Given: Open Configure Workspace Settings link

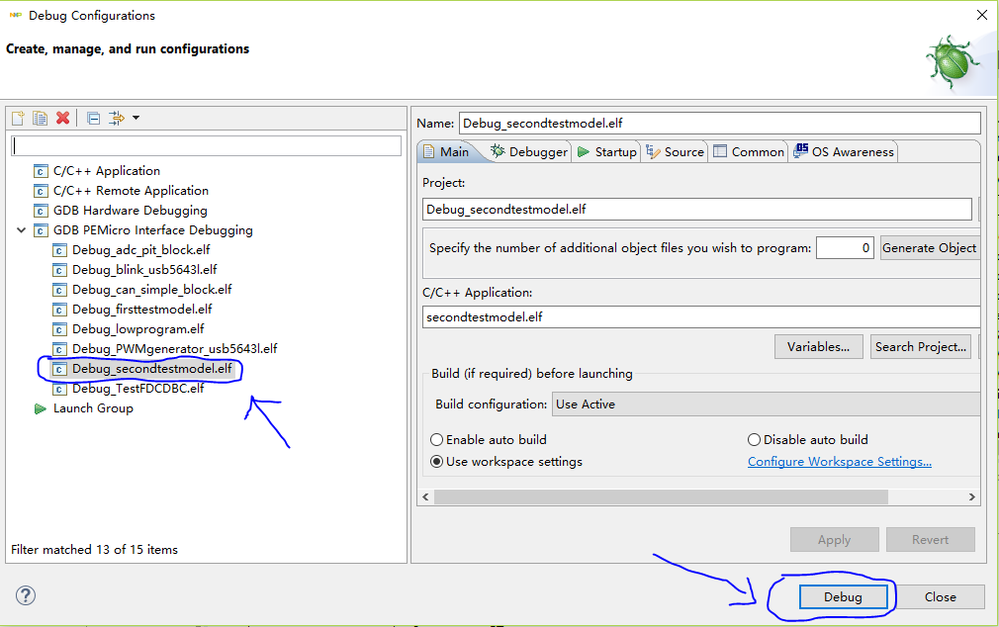Looking at the screenshot, I should pos(840,461).
